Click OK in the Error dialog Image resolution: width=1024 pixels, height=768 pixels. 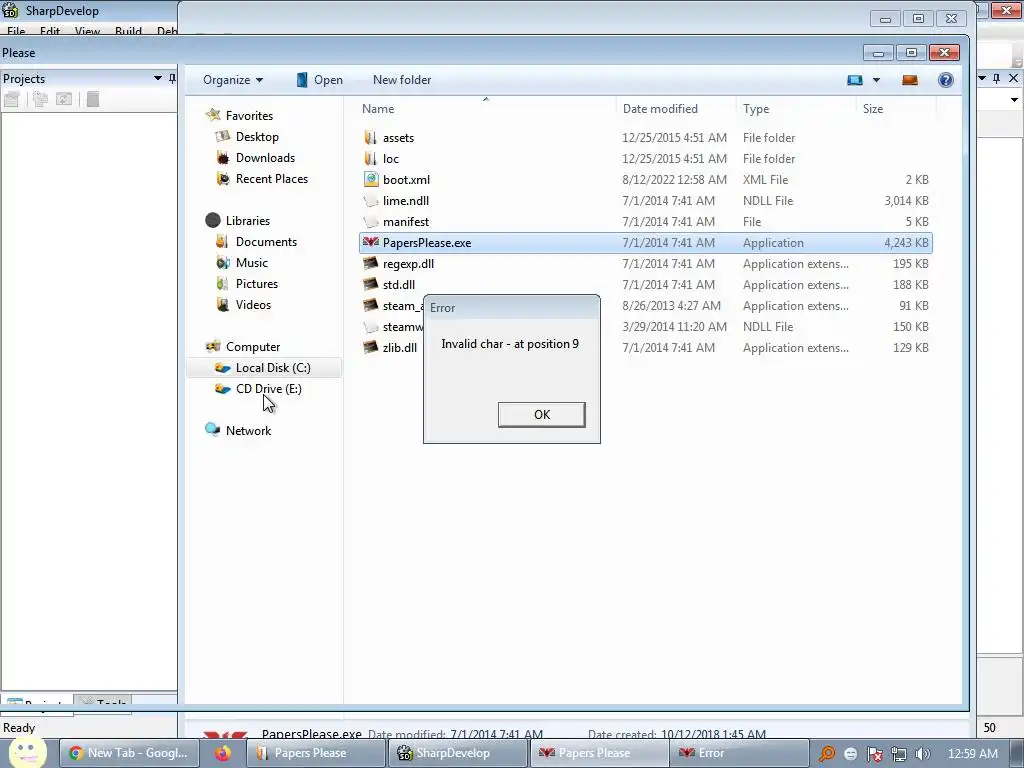pos(541,415)
